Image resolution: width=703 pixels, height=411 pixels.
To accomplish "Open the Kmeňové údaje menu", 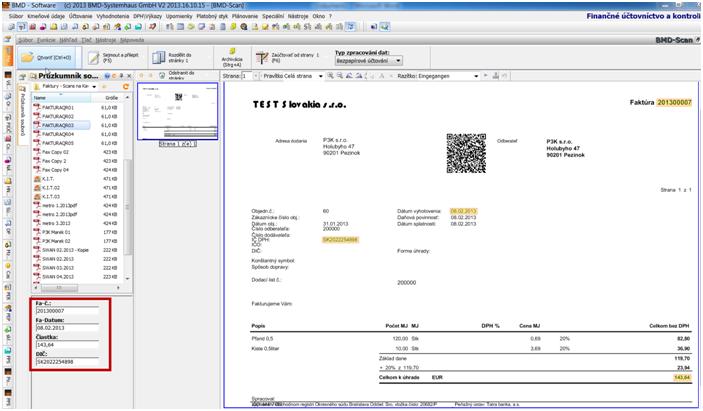I will tap(46, 16).
